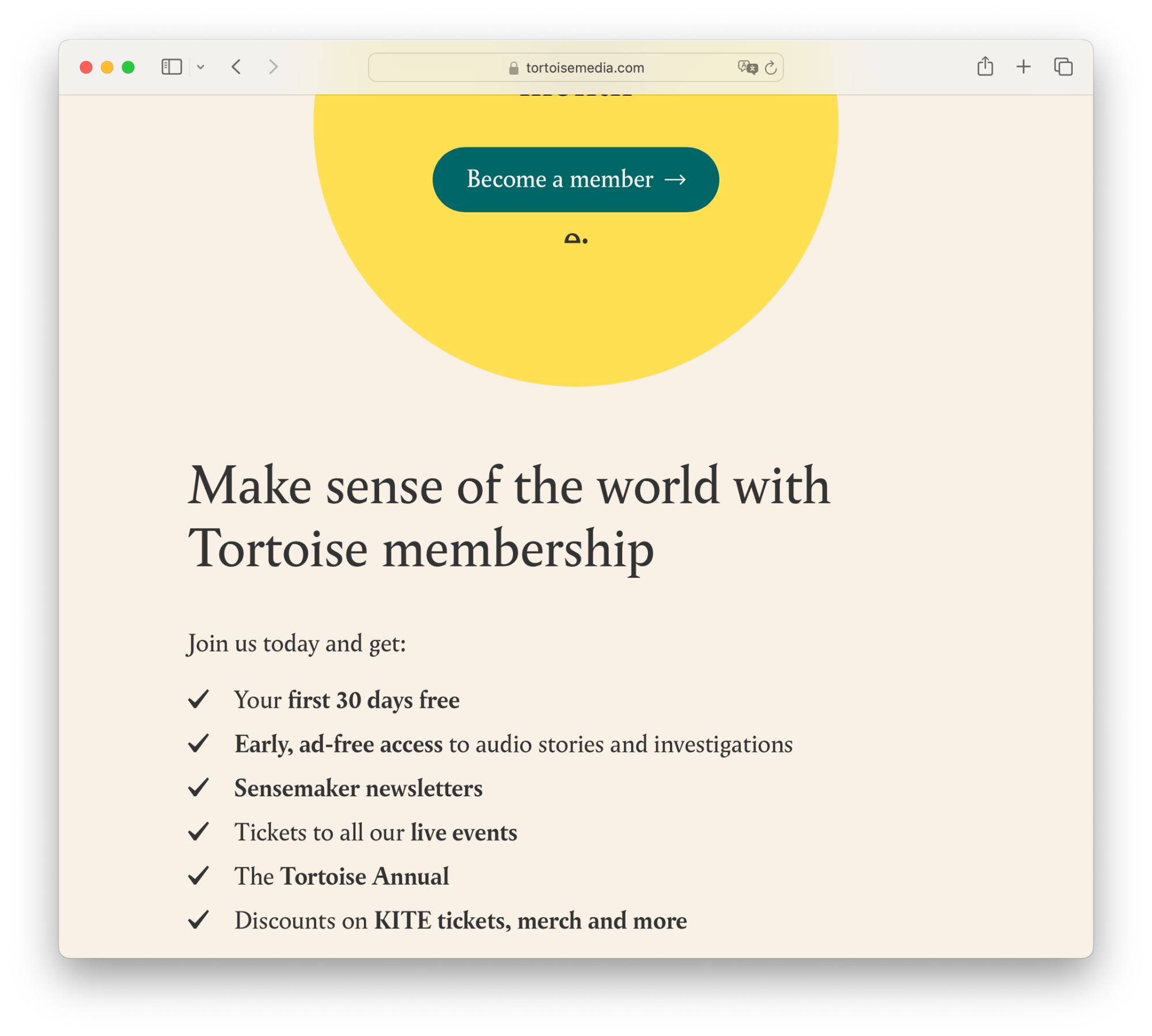The width and height of the screenshot is (1152, 1036).
Task: Click 'Early, ad-free access' list item
Action: coord(513,744)
